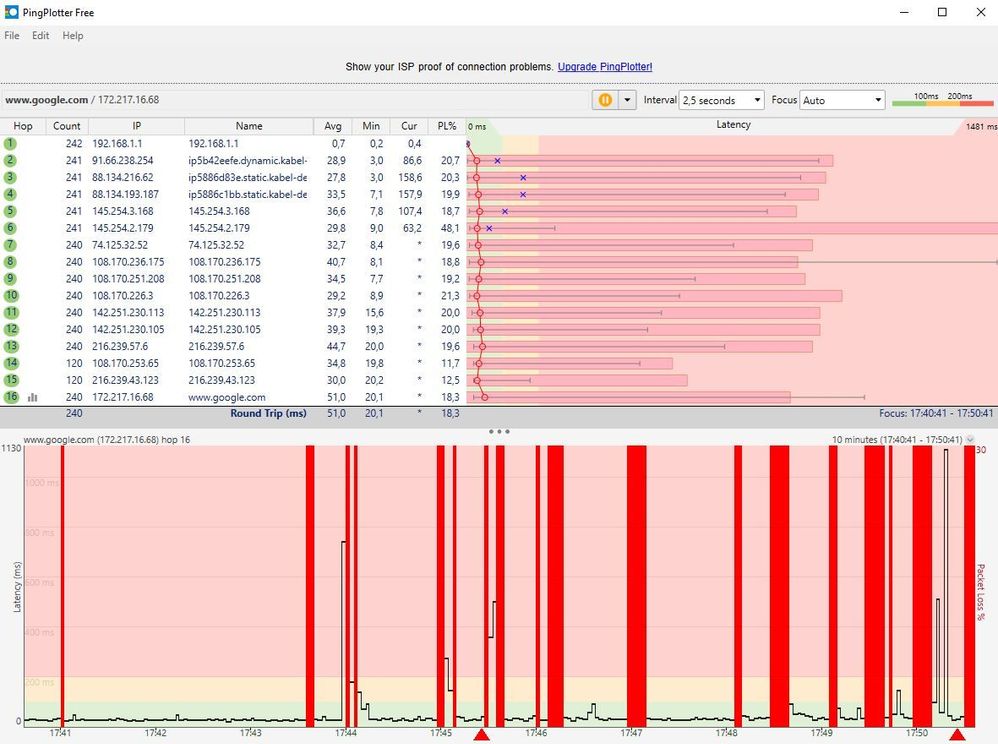Click the three-dot splitter handle above timeline
This screenshot has width=998, height=744.
tap(499, 432)
